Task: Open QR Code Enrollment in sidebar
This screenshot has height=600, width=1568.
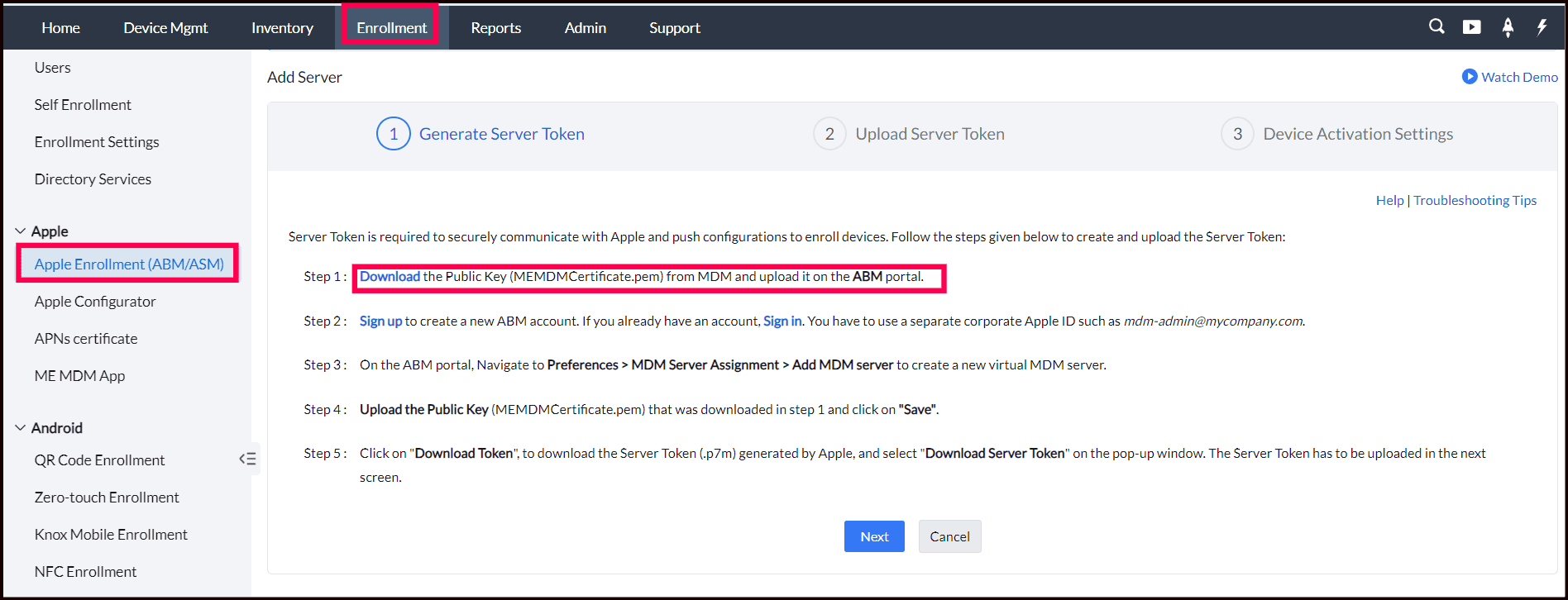Action: click(99, 460)
